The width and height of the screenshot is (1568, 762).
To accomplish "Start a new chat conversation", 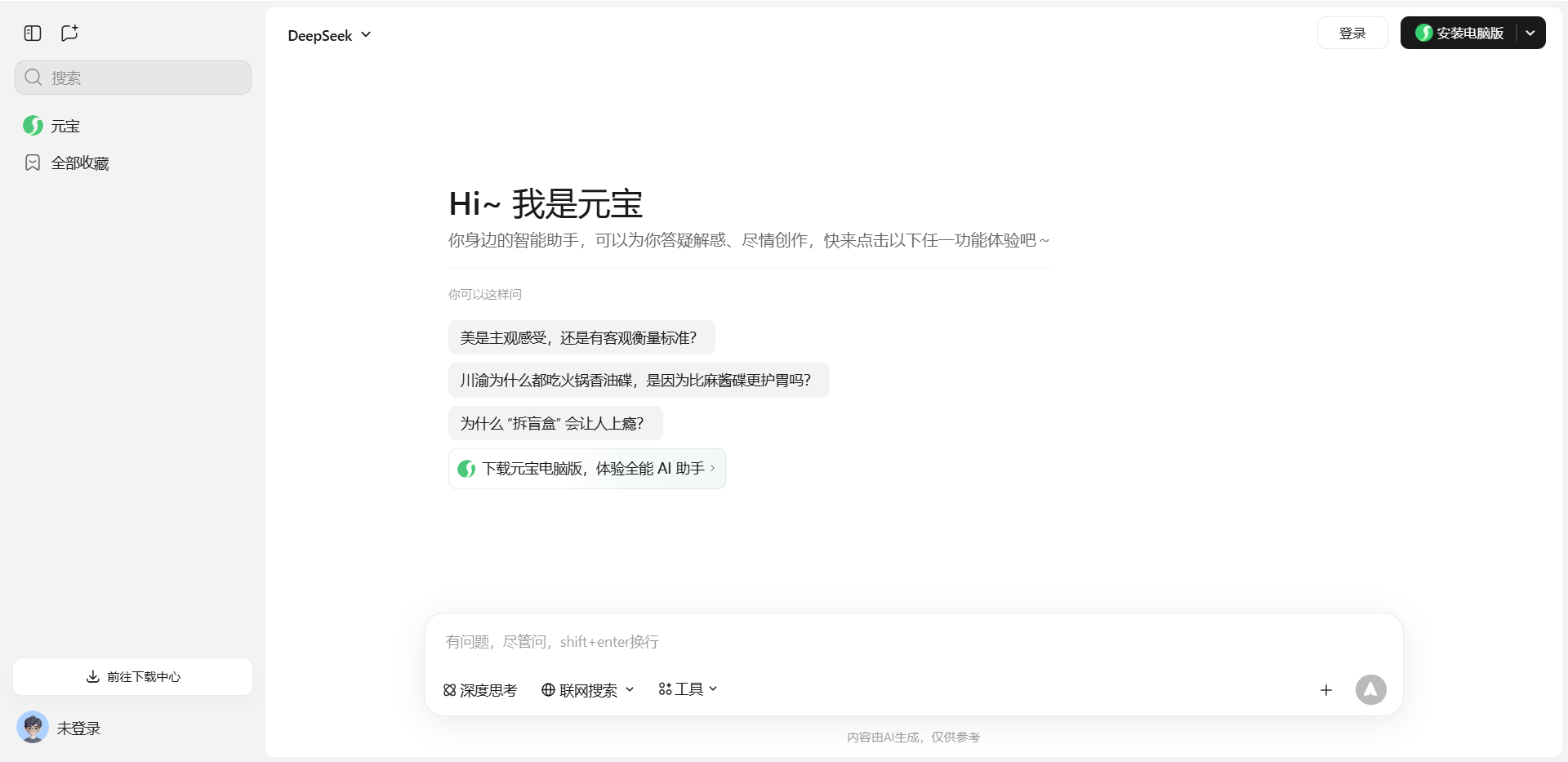I will coord(69,33).
